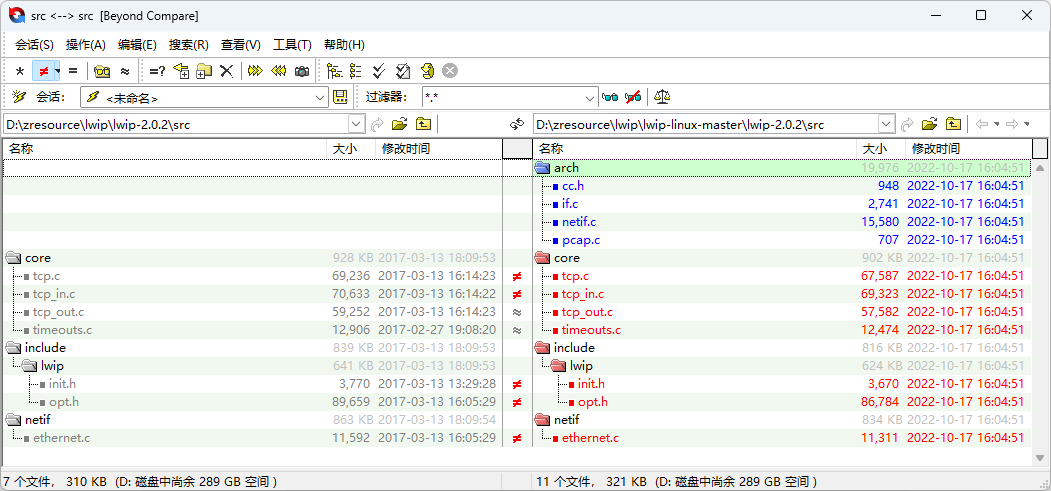Viewport: 1051px width, 491px height.
Task: Click the left pane 大小 column header
Action: click(351, 149)
